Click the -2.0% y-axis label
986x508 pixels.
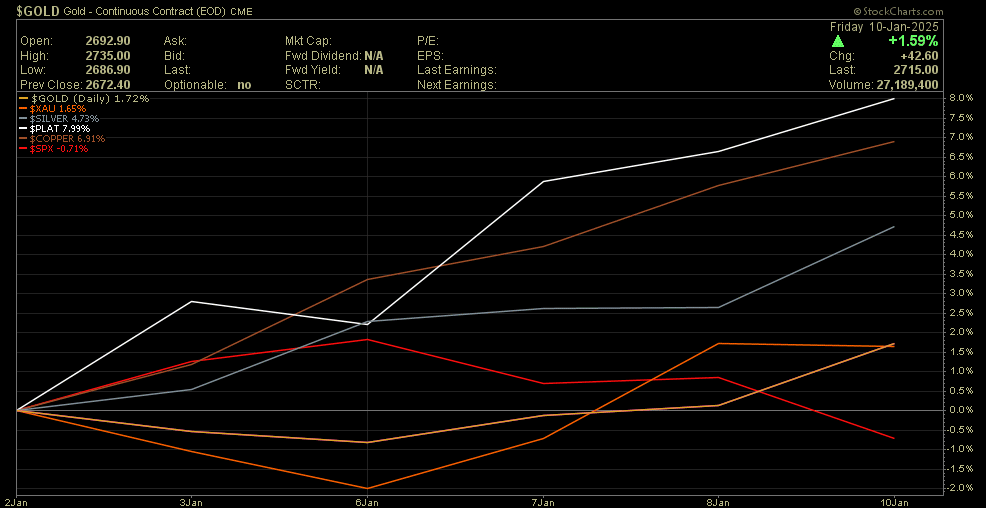(x=960, y=488)
